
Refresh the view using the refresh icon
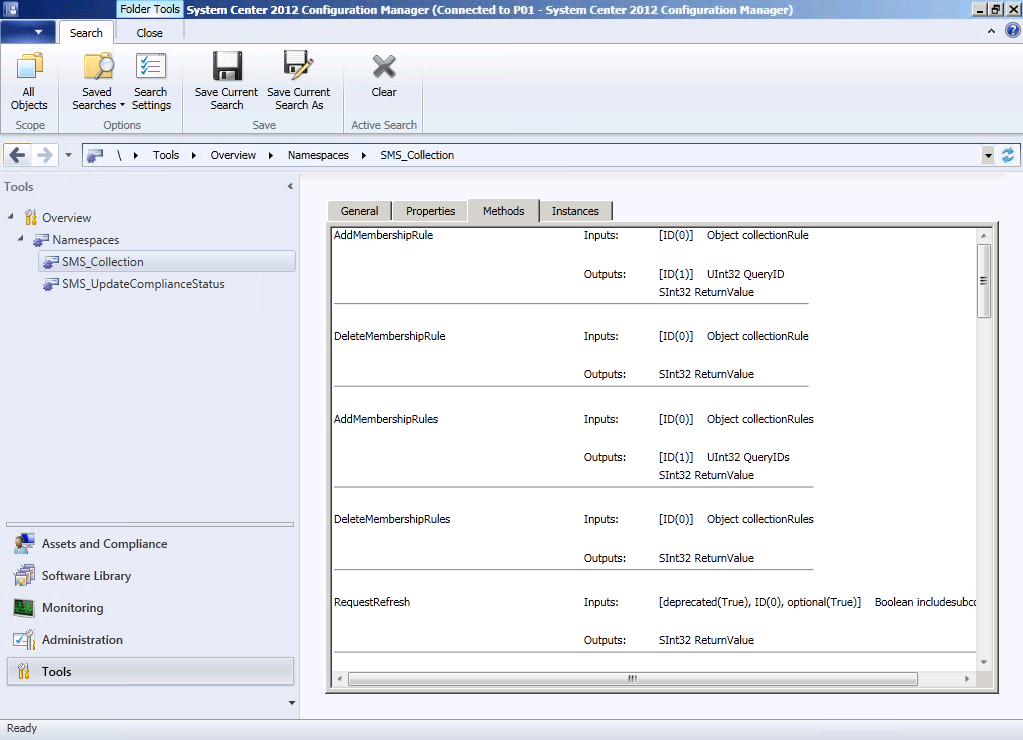(1008, 155)
